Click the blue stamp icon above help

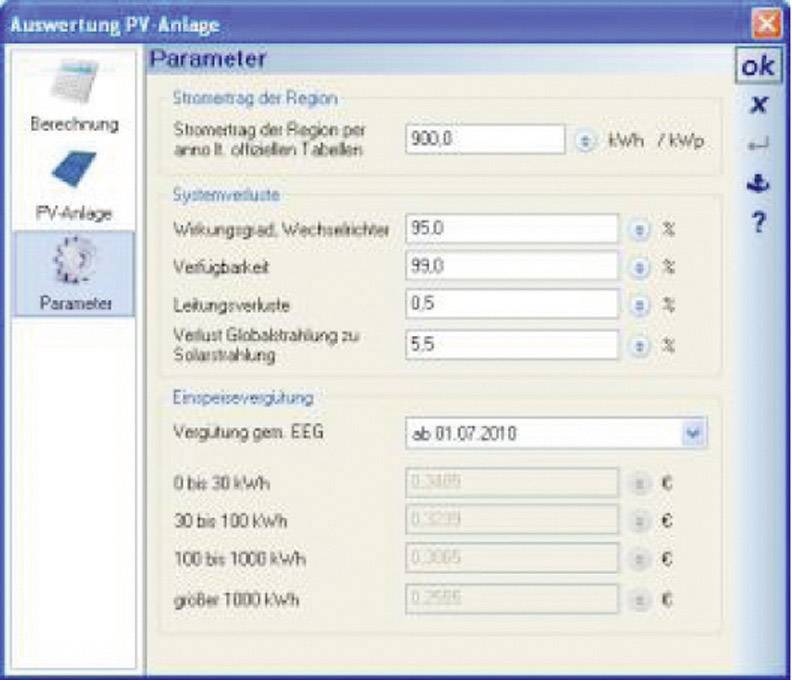(758, 183)
